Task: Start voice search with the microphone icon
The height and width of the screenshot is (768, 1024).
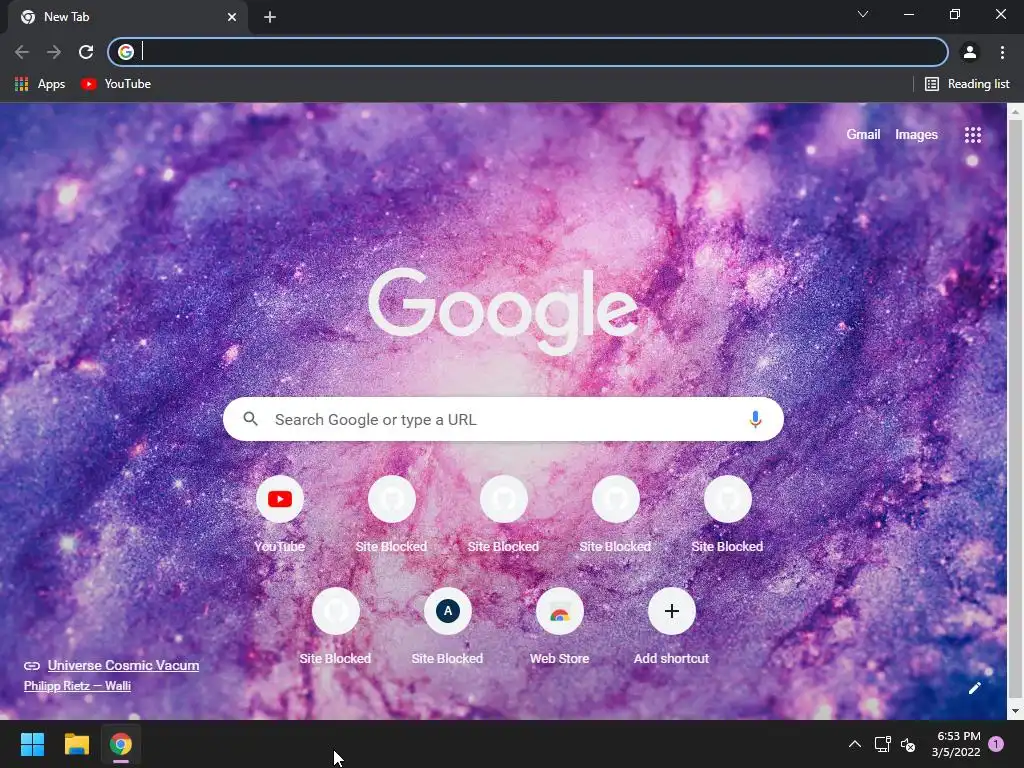Action: click(755, 419)
